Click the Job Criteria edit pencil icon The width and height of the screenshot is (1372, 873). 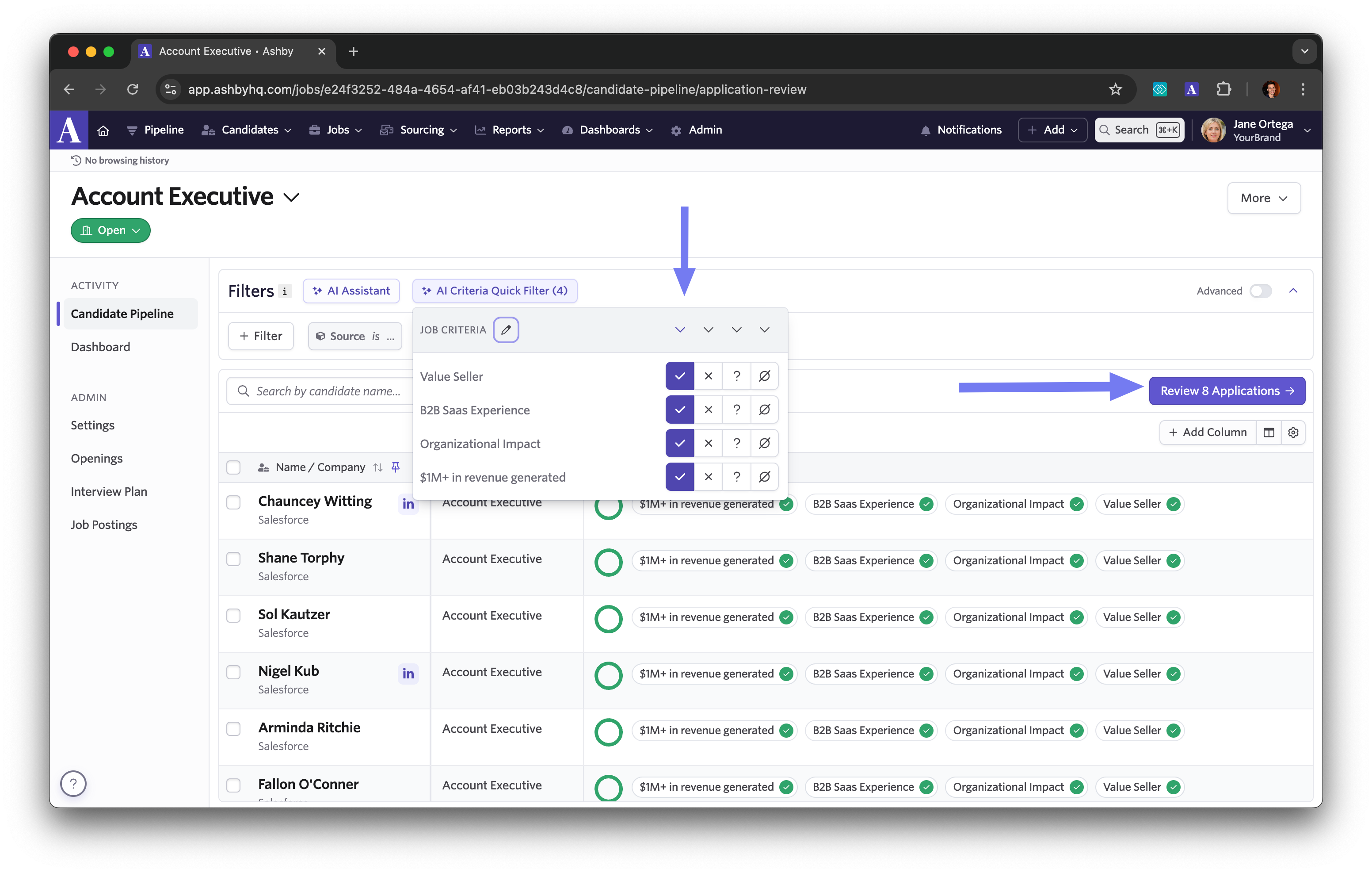coord(505,329)
